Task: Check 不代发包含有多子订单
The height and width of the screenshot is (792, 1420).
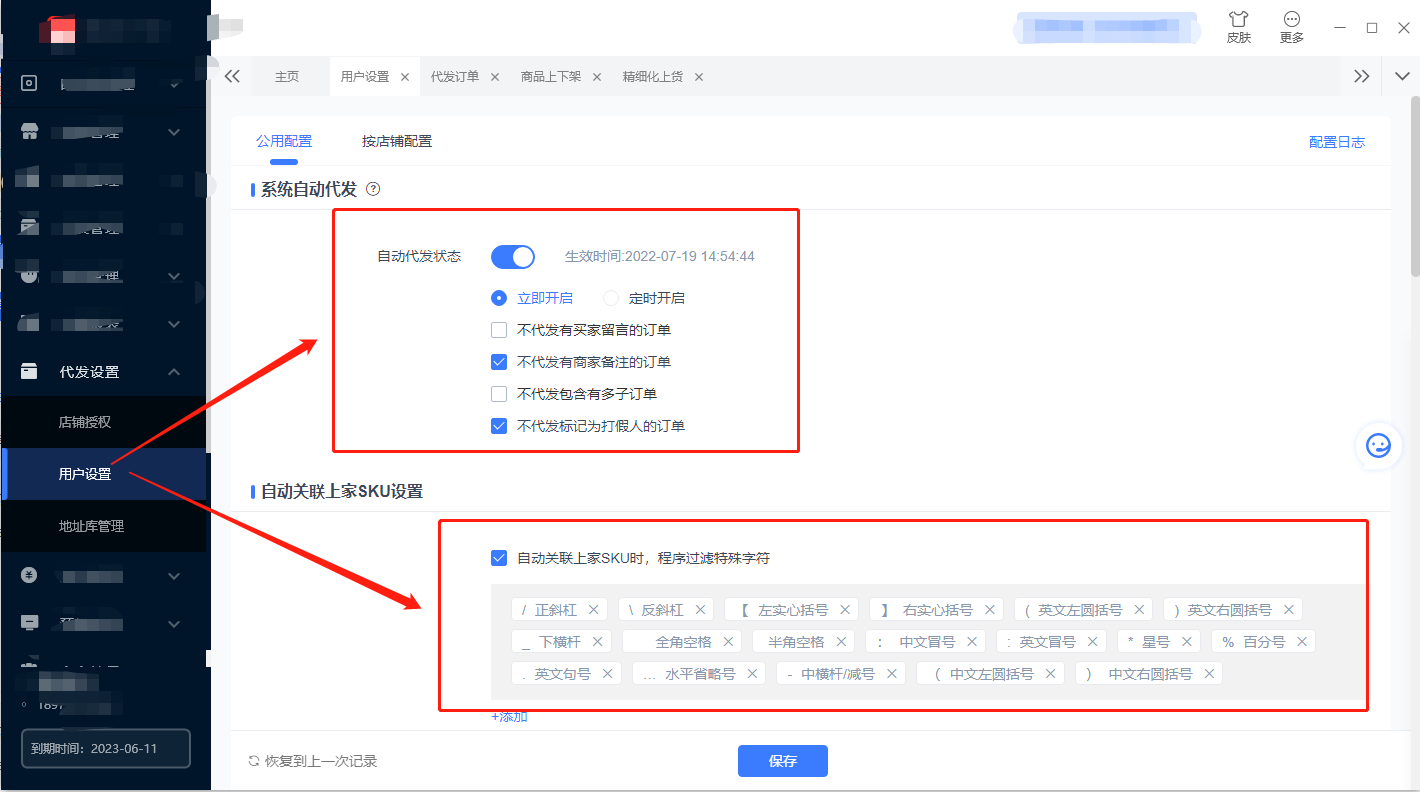Action: pyautogui.click(x=499, y=394)
